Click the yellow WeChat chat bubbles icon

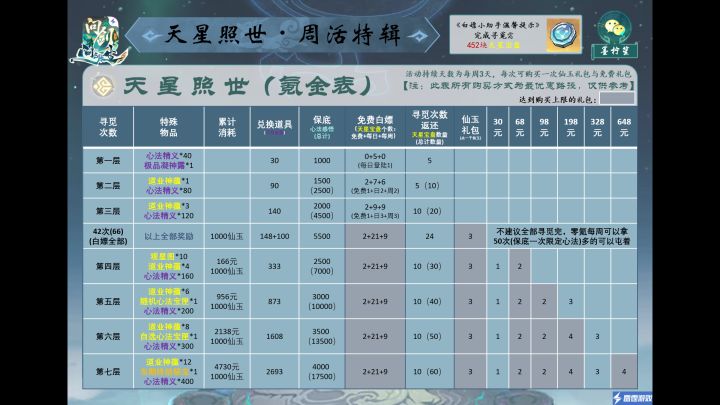pyautogui.click(x=614, y=28)
